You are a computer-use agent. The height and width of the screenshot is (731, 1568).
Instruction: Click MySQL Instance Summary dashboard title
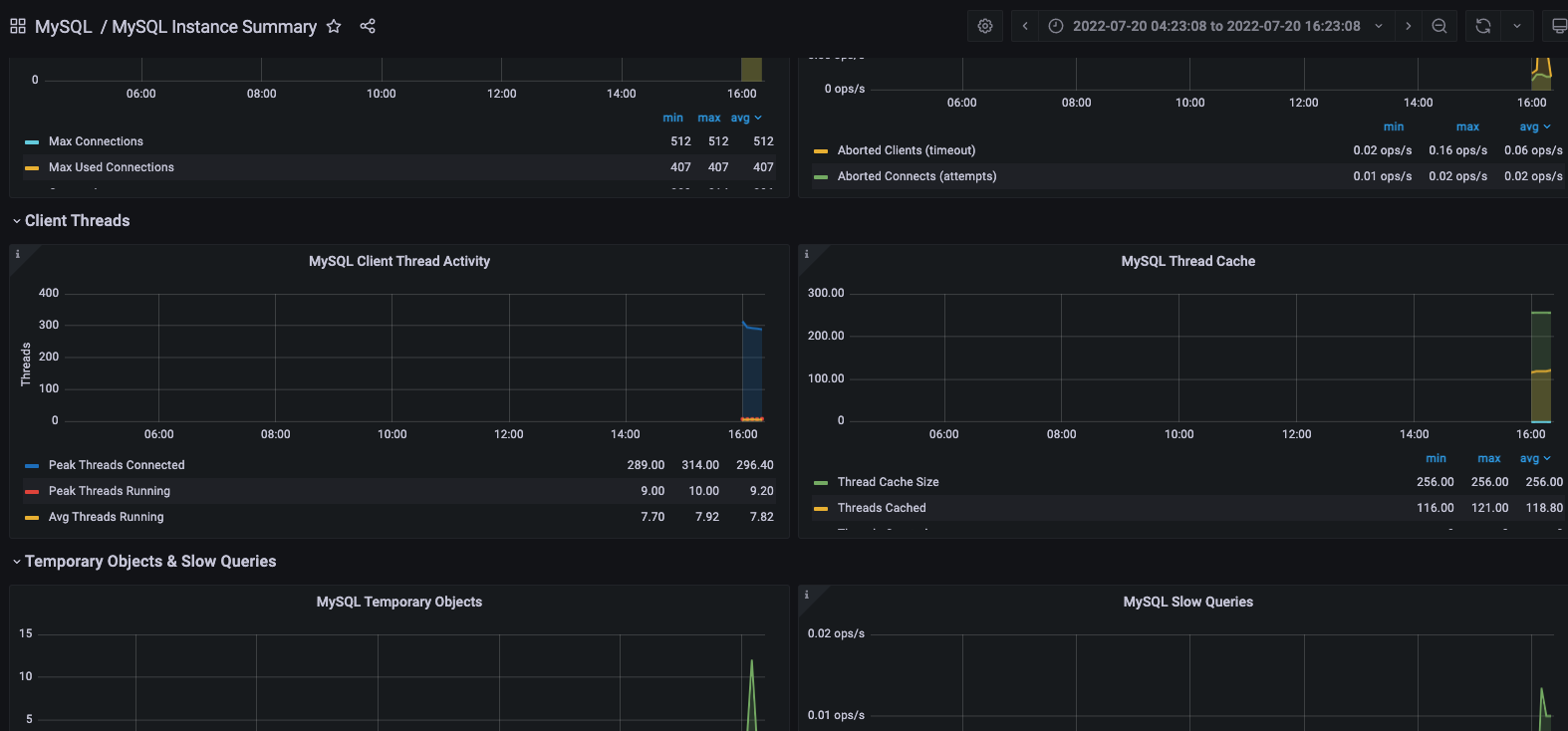tap(214, 27)
